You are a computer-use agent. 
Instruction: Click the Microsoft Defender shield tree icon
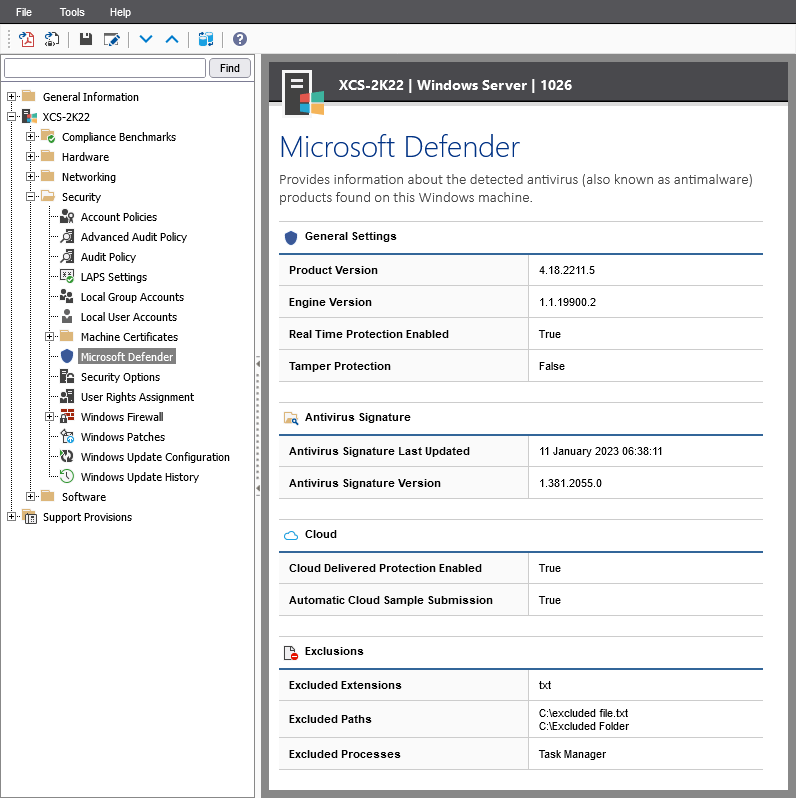point(67,356)
